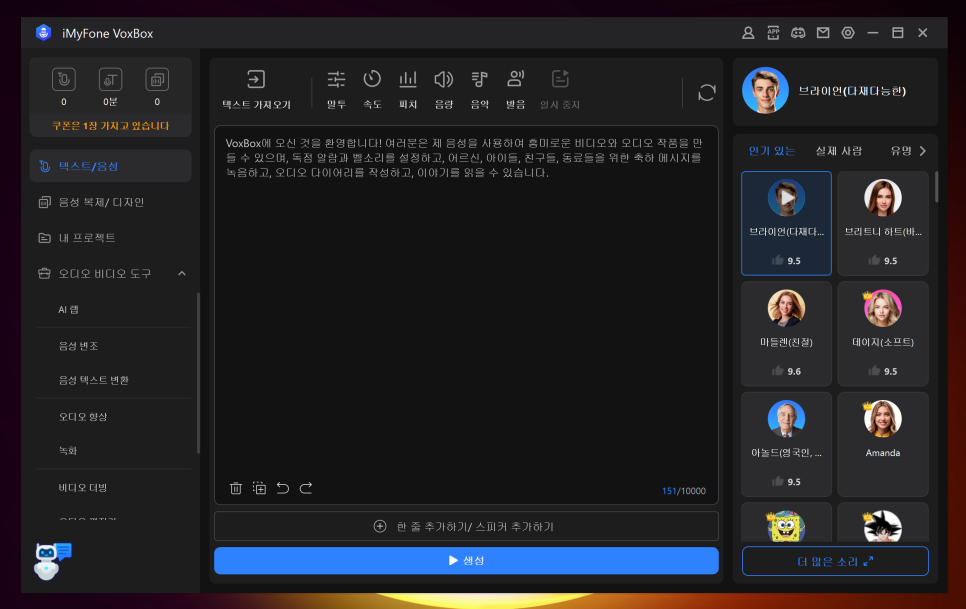The width and height of the screenshot is (966, 609).
Task: Switch to the 실제 사람 voice tab
Action: 838,151
